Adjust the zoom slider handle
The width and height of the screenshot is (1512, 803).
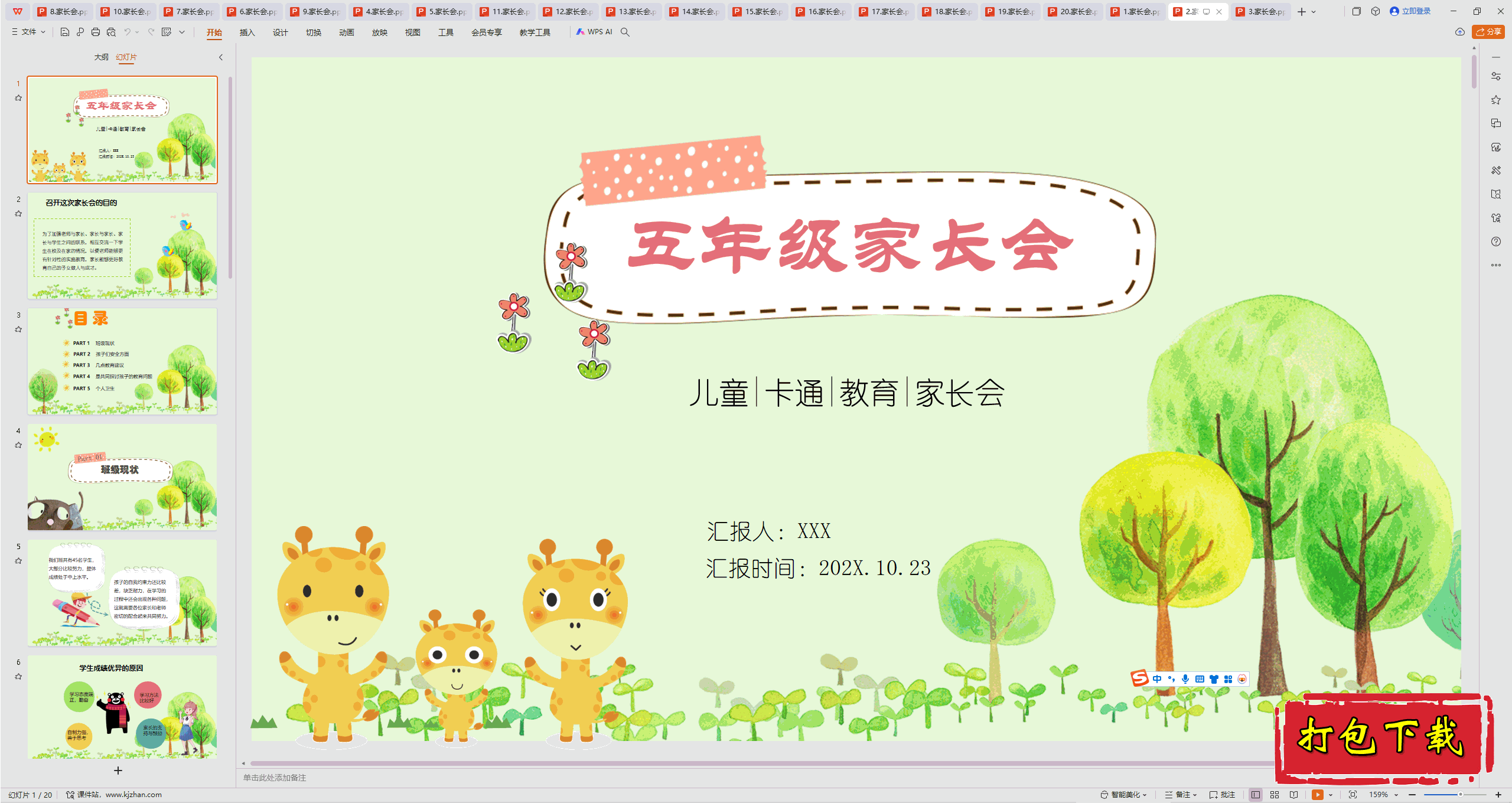(1460, 795)
